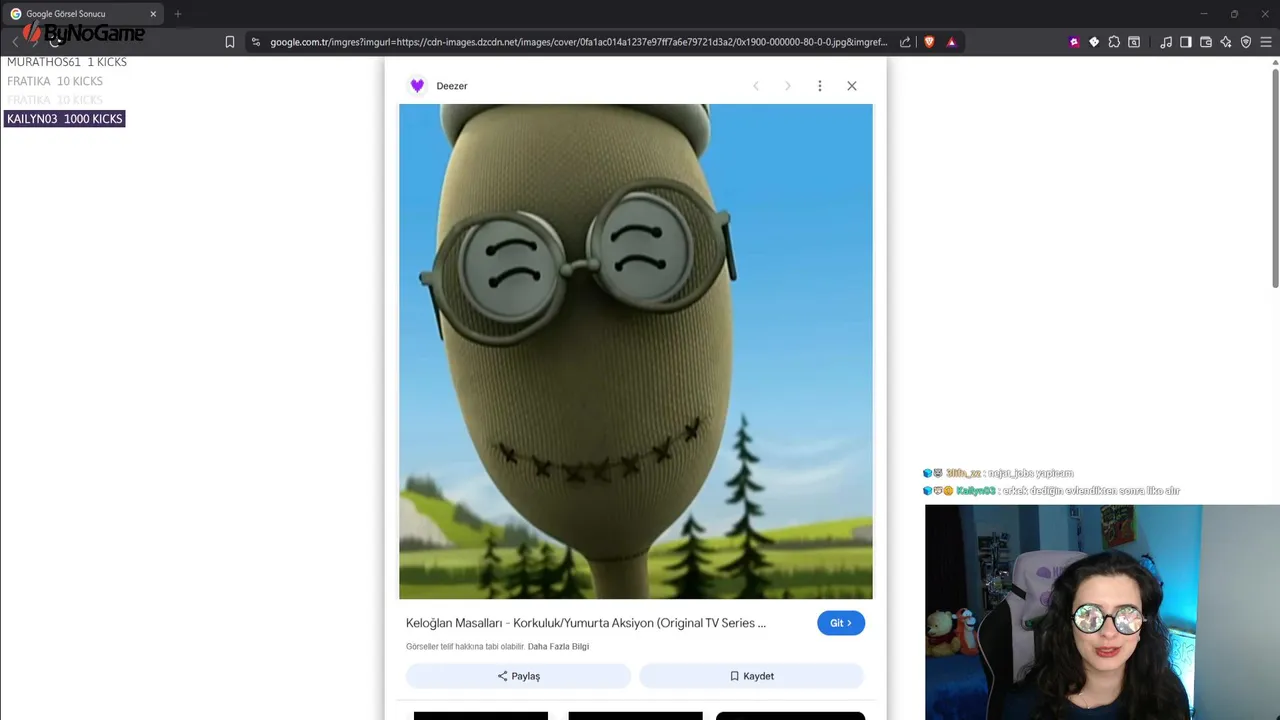This screenshot has height=720, width=1280.
Task: Open the Extensions puzzle icon
Action: (x=1114, y=42)
